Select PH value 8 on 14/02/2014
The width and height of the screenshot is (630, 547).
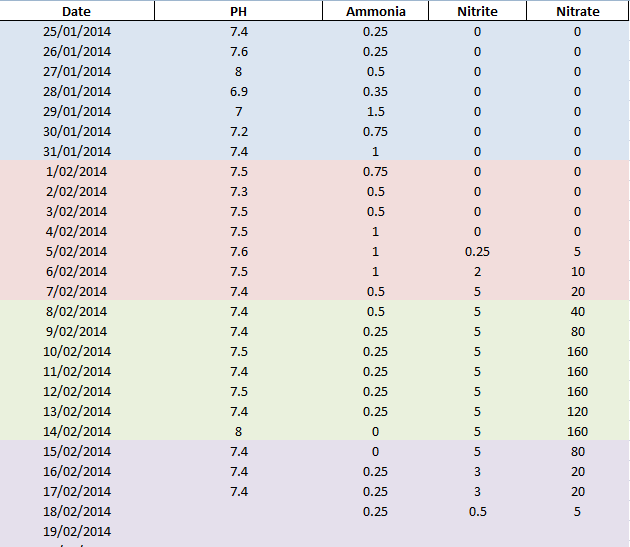pyautogui.click(x=238, y=431)
